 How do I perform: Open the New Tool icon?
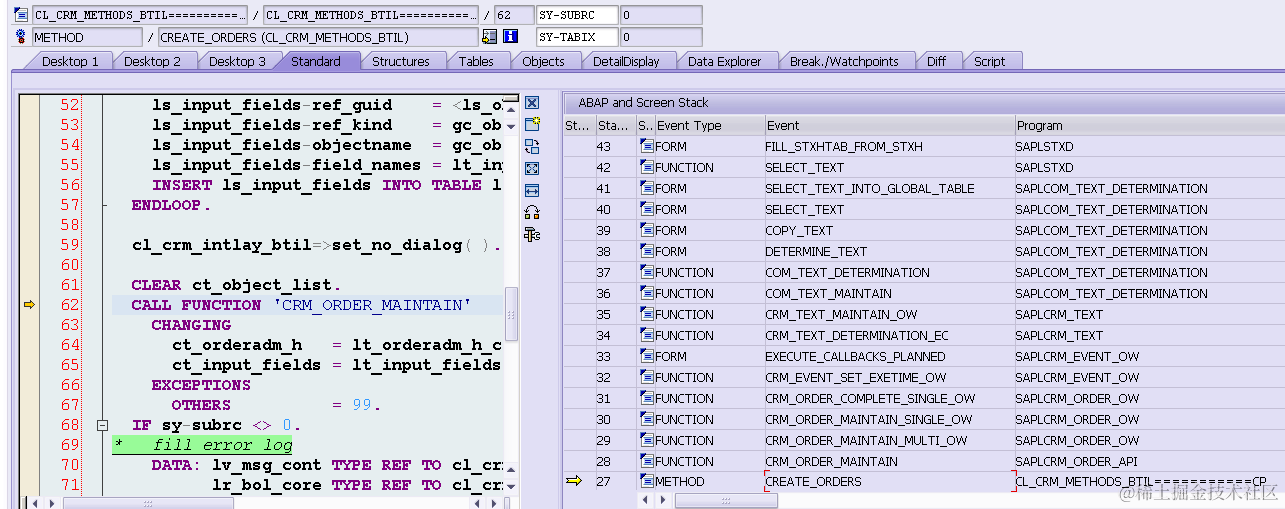(x=532, y=124)
